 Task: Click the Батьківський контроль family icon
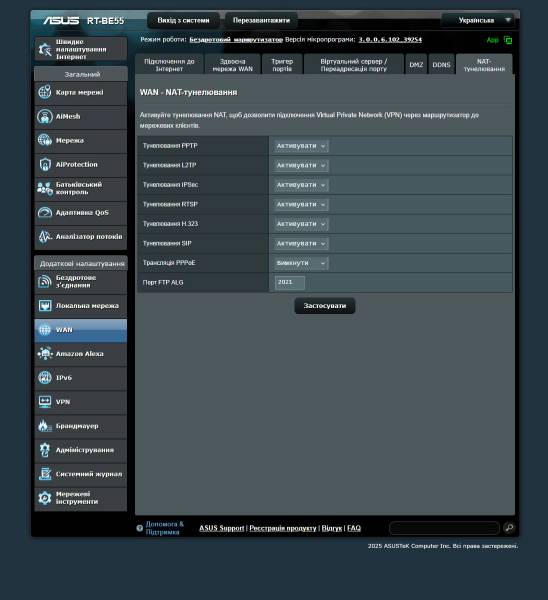pyautogui.click(x=45, y=188)
